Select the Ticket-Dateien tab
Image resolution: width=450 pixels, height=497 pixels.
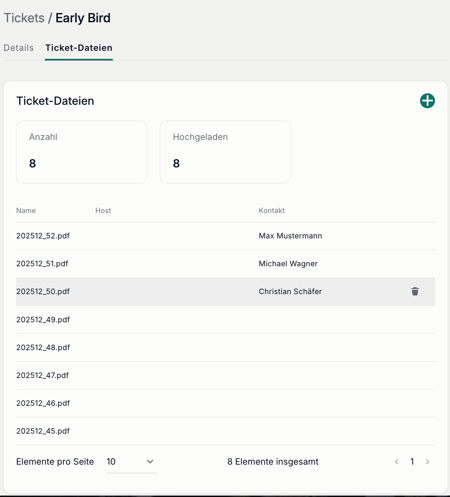click(79, 48)
